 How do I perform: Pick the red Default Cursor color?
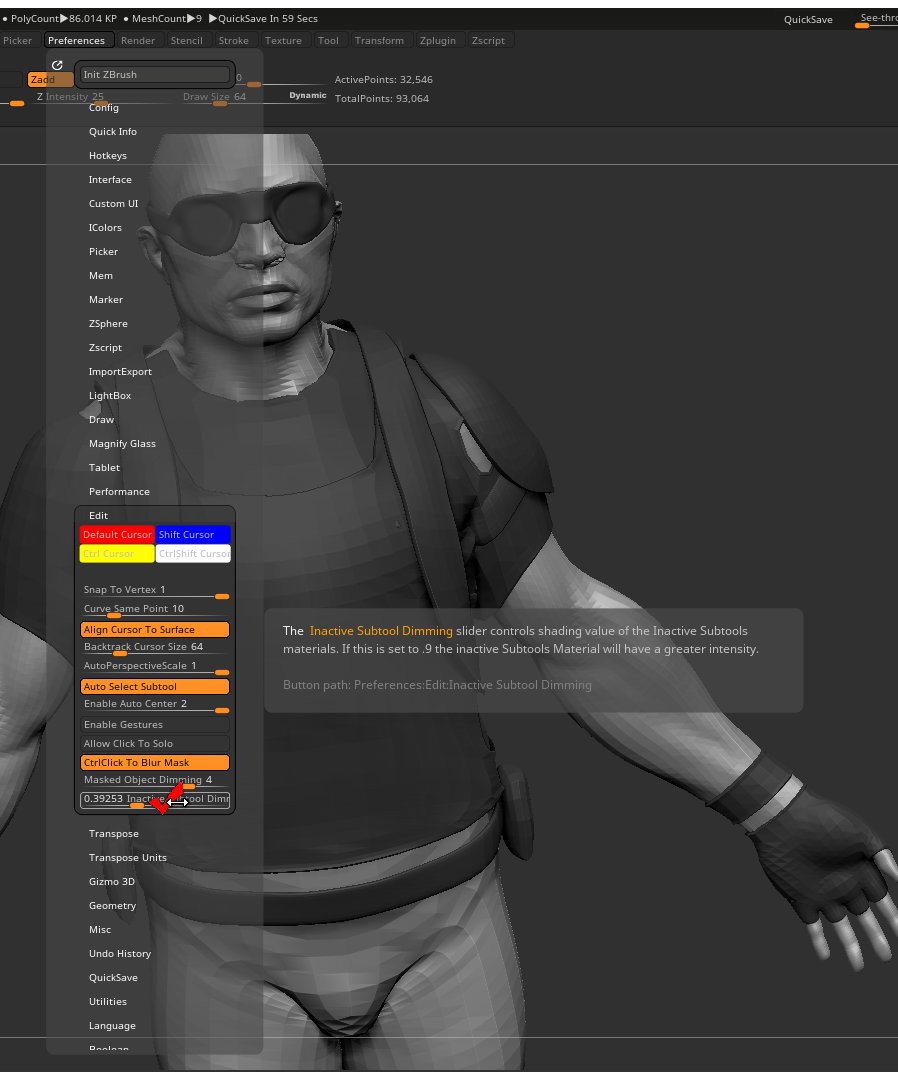click(x=117, y=535)
